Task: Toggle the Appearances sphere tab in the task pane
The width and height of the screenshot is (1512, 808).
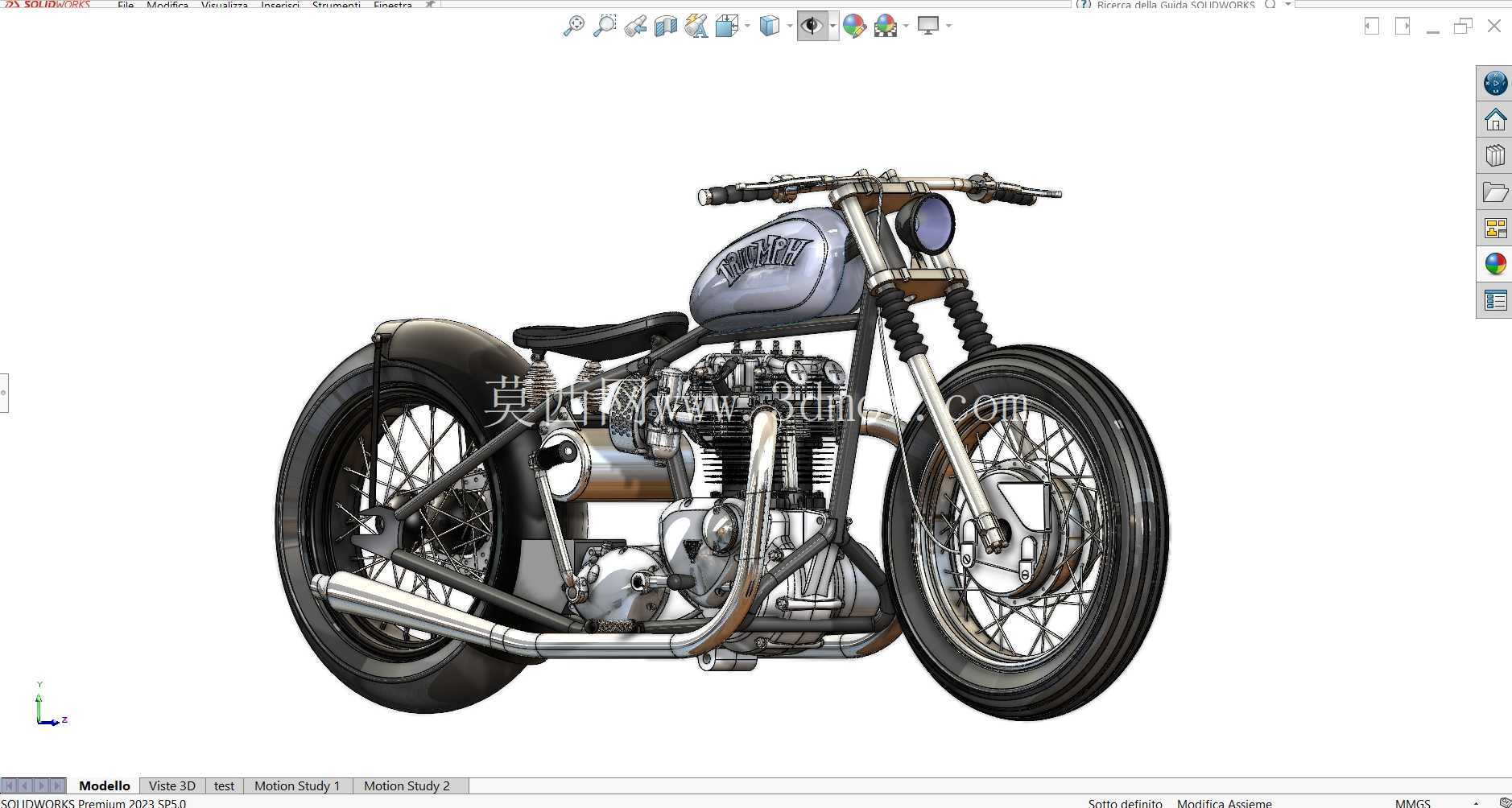Action: pos(1495,264)
